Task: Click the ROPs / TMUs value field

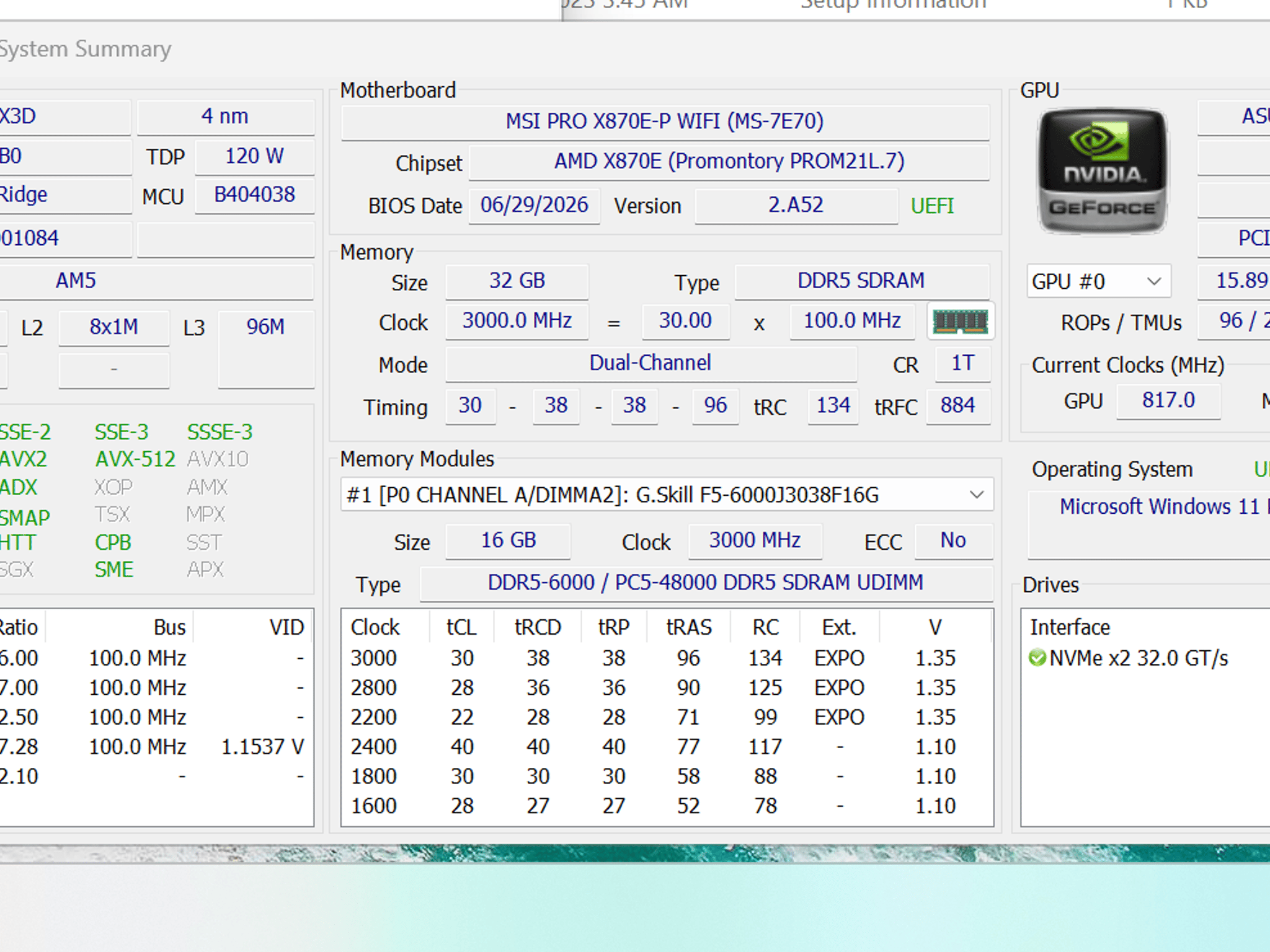Action: tap(1234, 321)
